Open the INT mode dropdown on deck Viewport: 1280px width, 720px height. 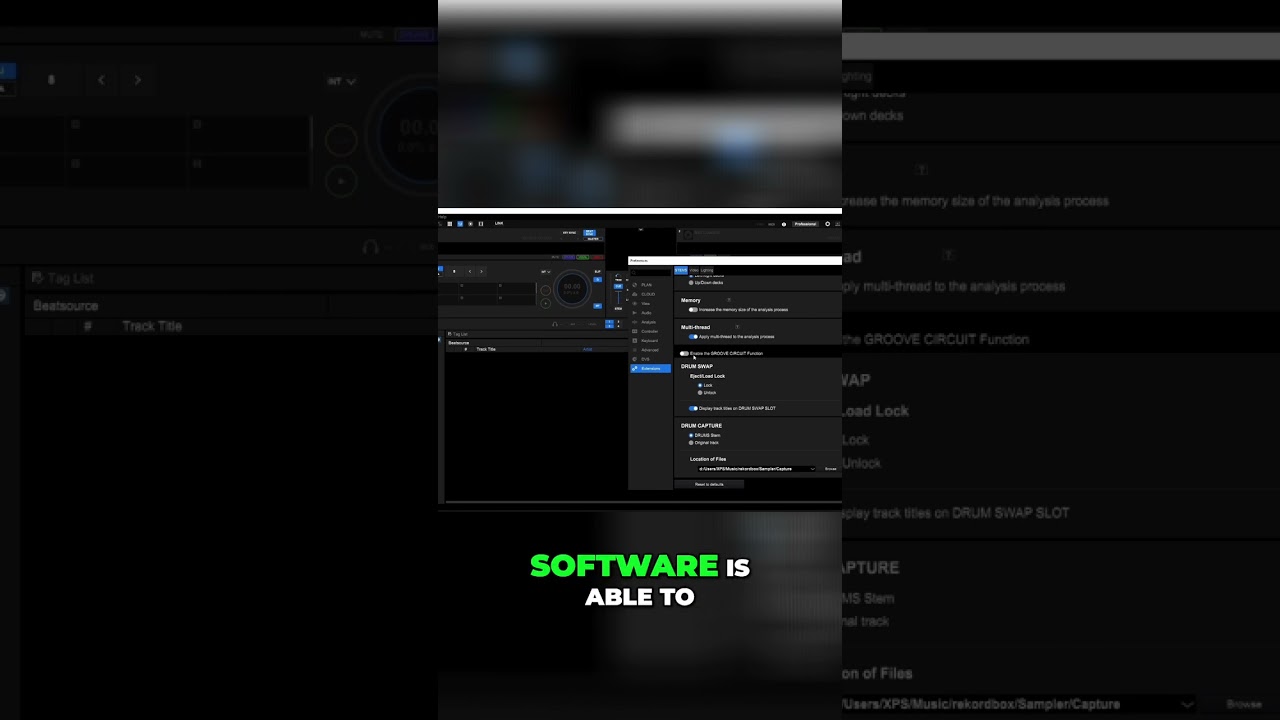click(x=546, y=272)
